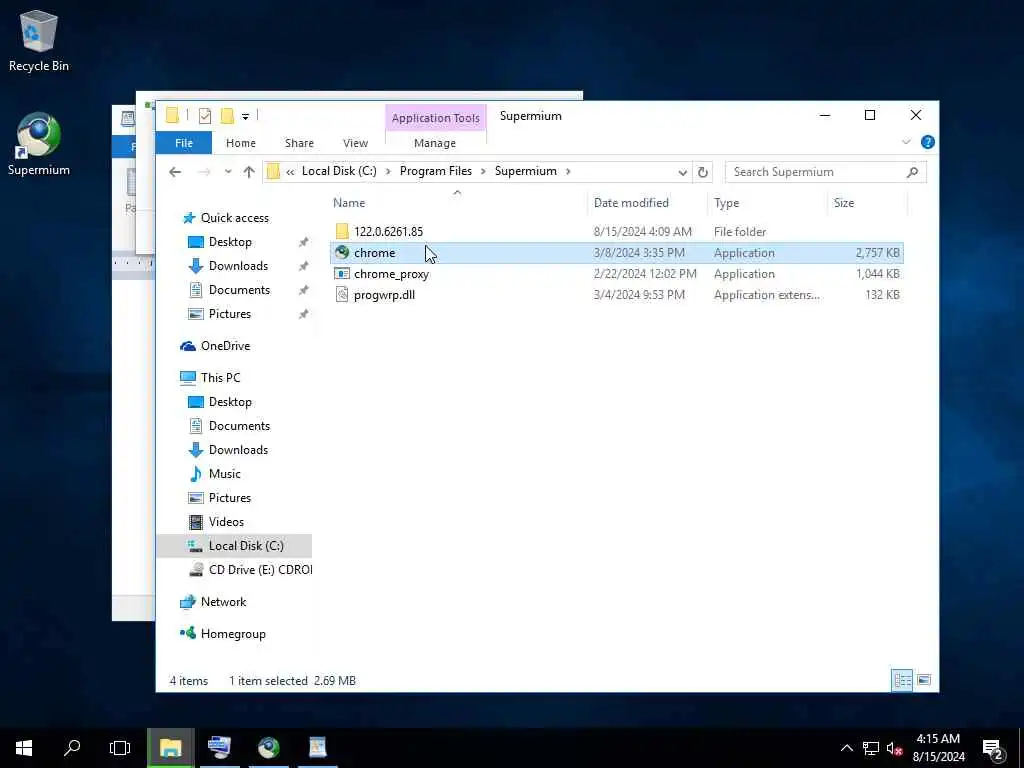Open Task View on the taskbar
This screenshot has height=768, width=1024.
tap(120, 748)
